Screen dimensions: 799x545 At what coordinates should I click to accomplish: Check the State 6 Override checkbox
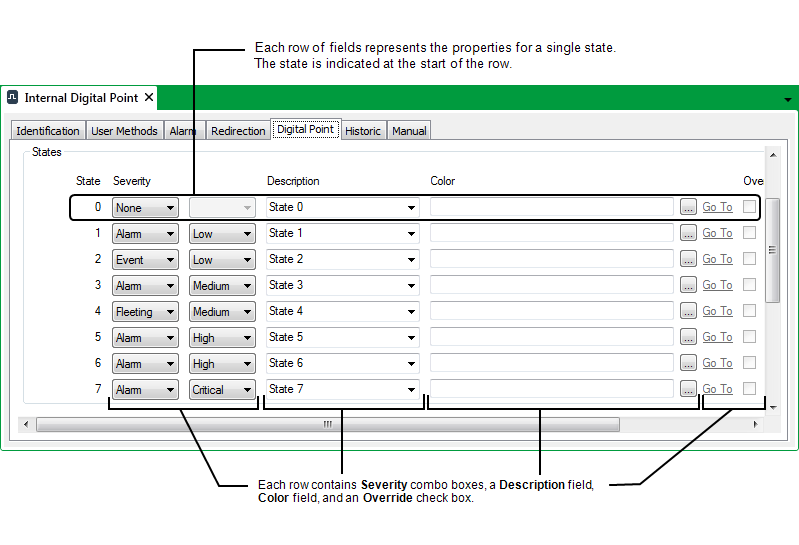coord(749,362)
